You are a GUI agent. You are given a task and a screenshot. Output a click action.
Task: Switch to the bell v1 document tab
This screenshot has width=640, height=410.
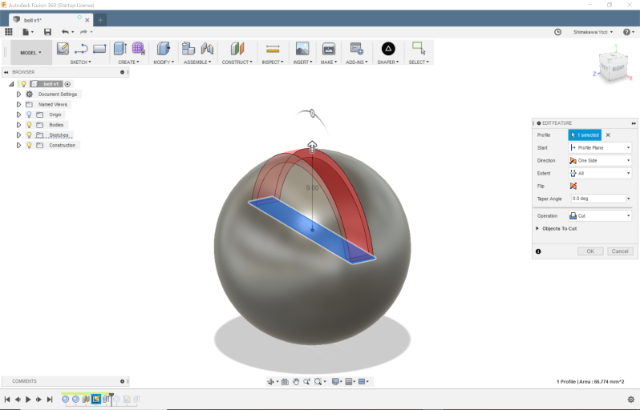(x=51, y=20)
